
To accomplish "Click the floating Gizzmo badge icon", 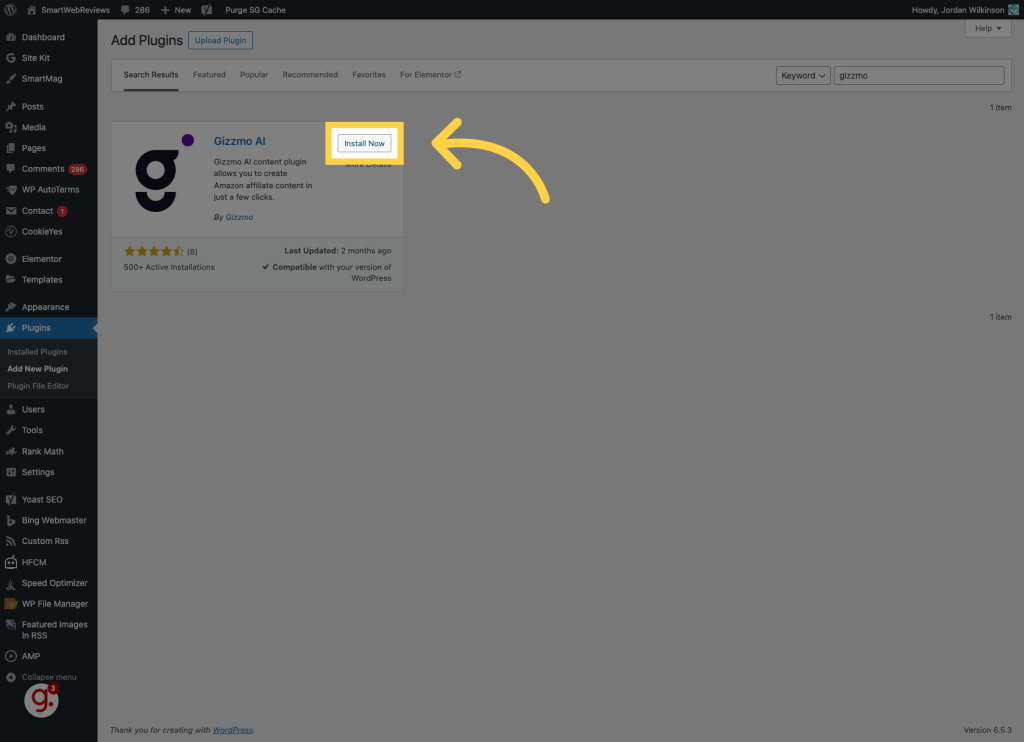I will pyautogui.click(x=41, y=700).
